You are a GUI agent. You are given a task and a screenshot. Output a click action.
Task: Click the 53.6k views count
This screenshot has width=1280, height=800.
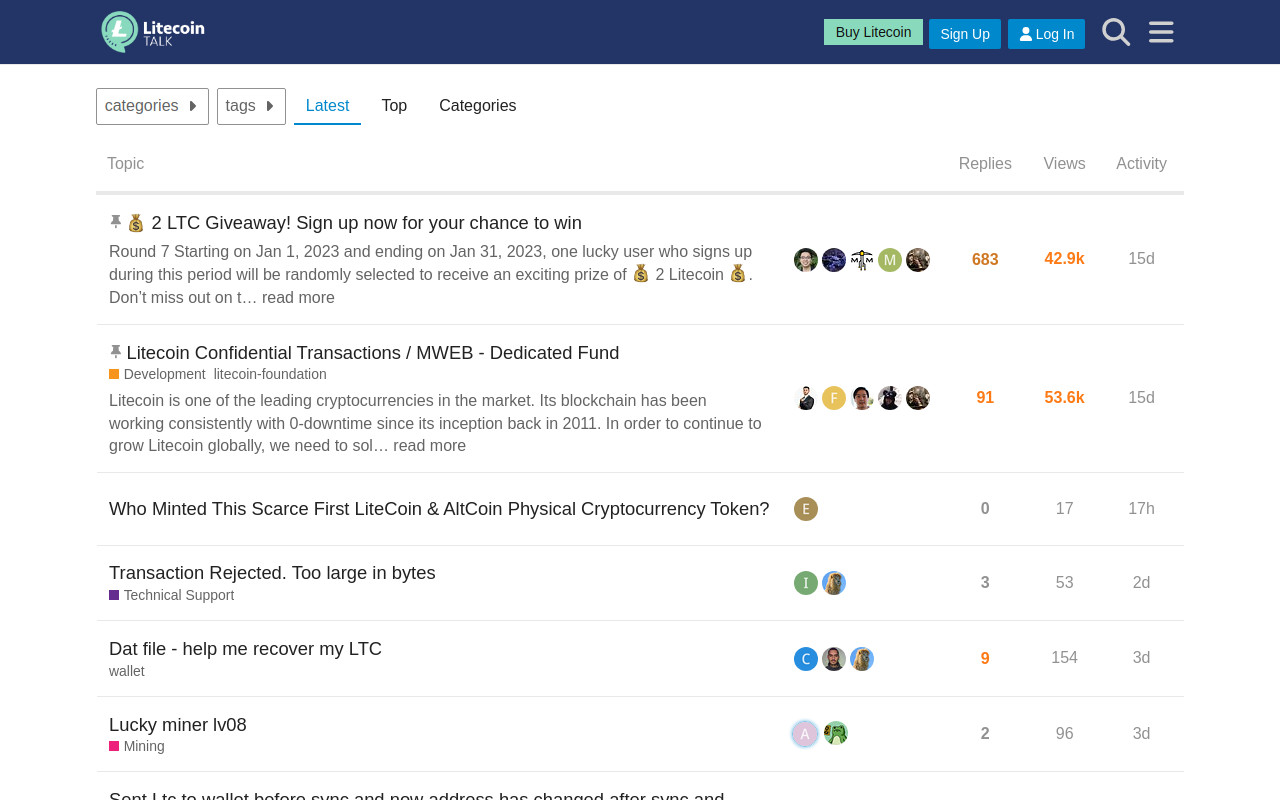tap(1064, 398)
